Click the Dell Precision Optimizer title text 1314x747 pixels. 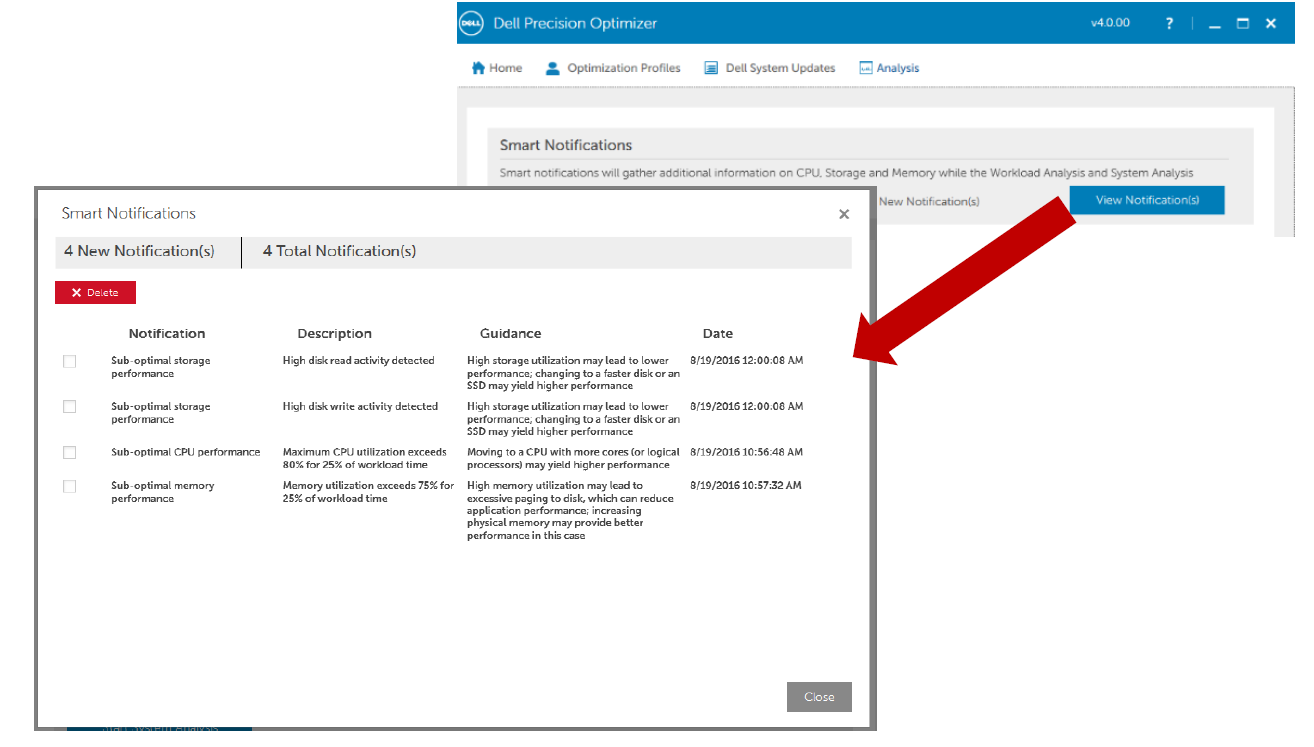point(576,23)
